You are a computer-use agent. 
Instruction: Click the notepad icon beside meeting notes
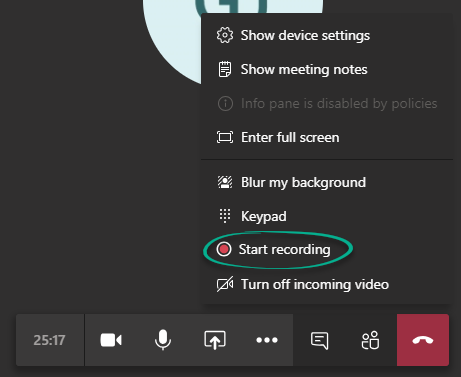pyautogui.click(x=225, y=69)
